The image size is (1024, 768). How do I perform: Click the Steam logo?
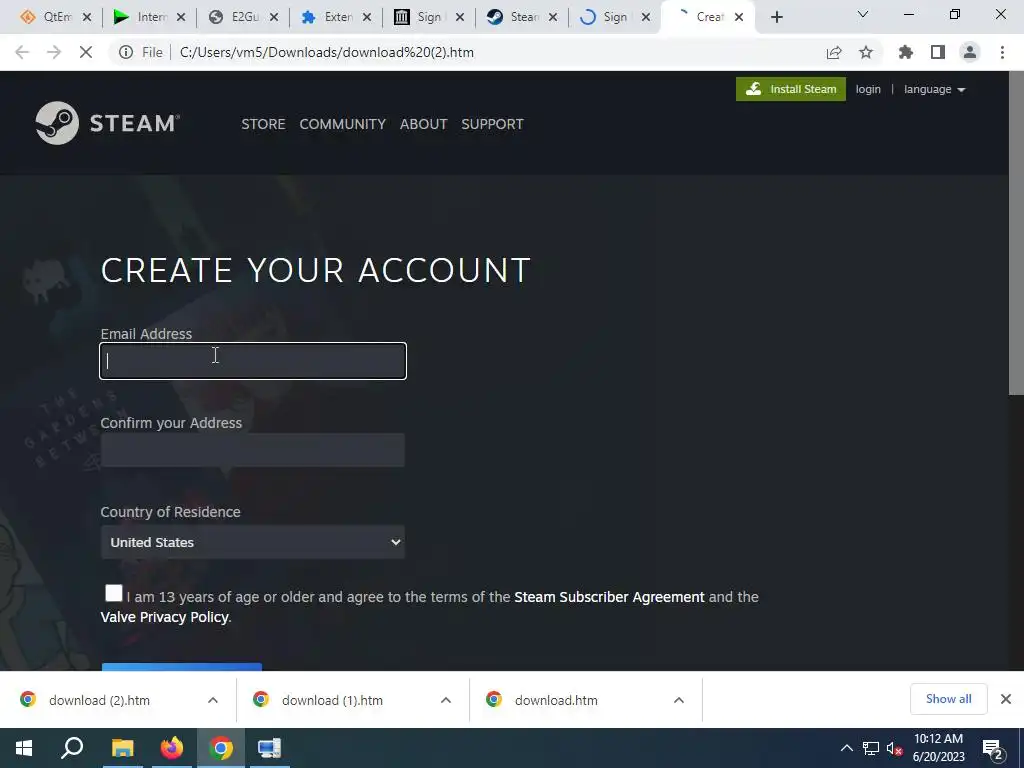pyautogui.click(x=108, y=123)
